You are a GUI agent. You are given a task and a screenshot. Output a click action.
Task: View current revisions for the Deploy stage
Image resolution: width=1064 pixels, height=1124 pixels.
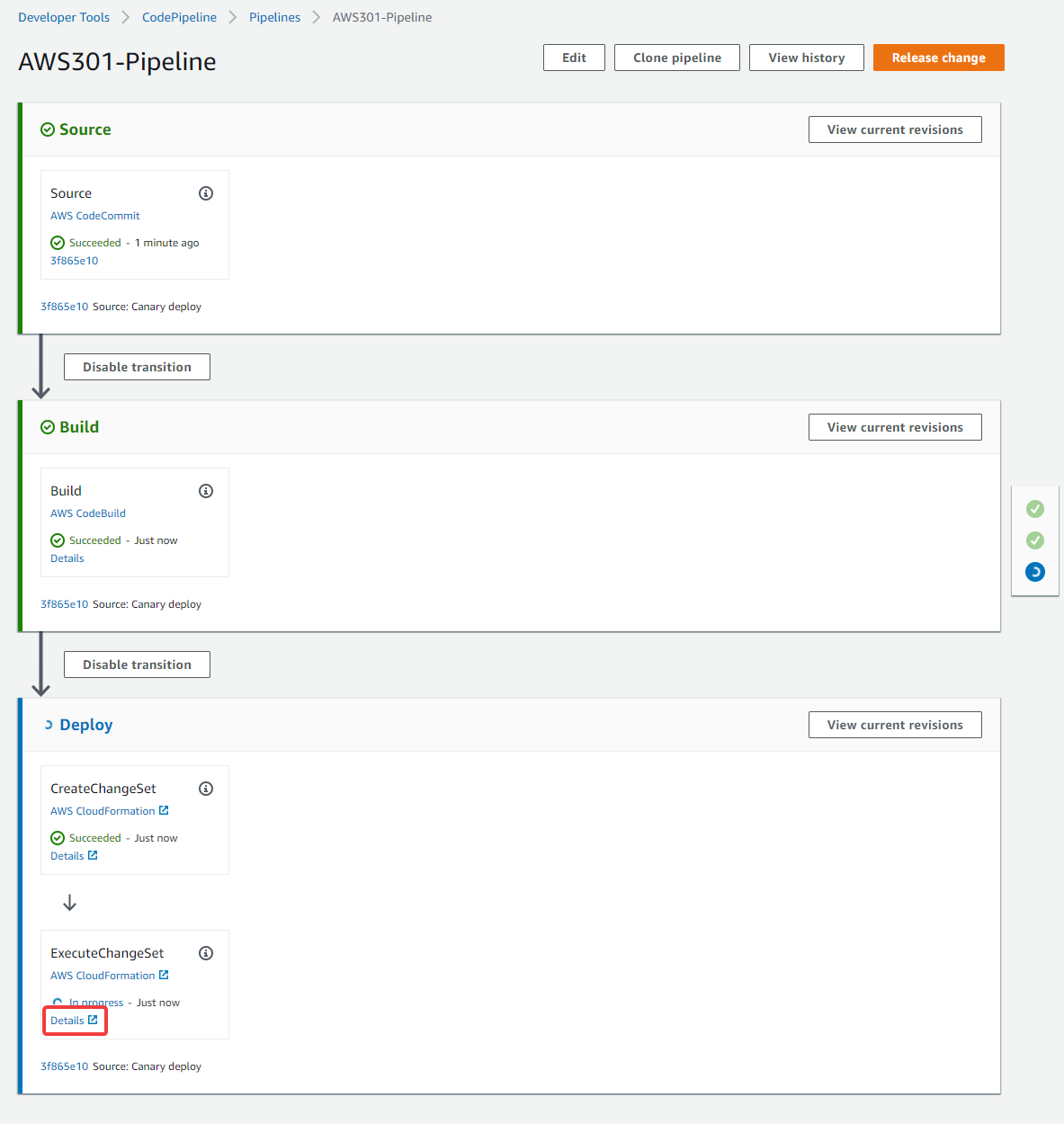pos(895,725)
